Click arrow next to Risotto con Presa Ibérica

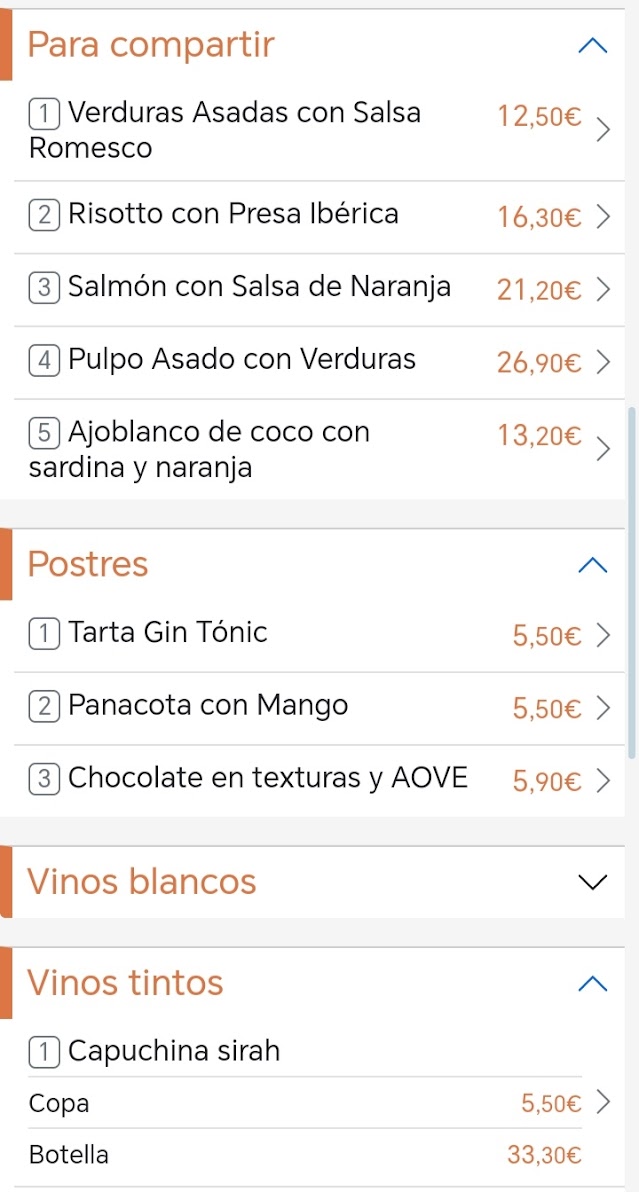602,217
